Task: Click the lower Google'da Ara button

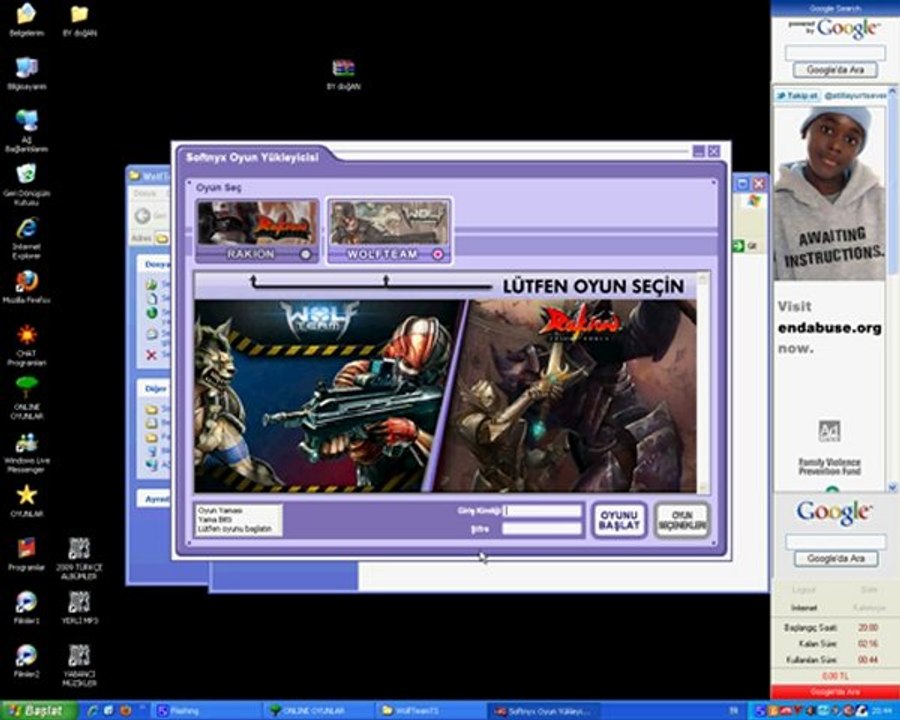Action: point(836,559)
